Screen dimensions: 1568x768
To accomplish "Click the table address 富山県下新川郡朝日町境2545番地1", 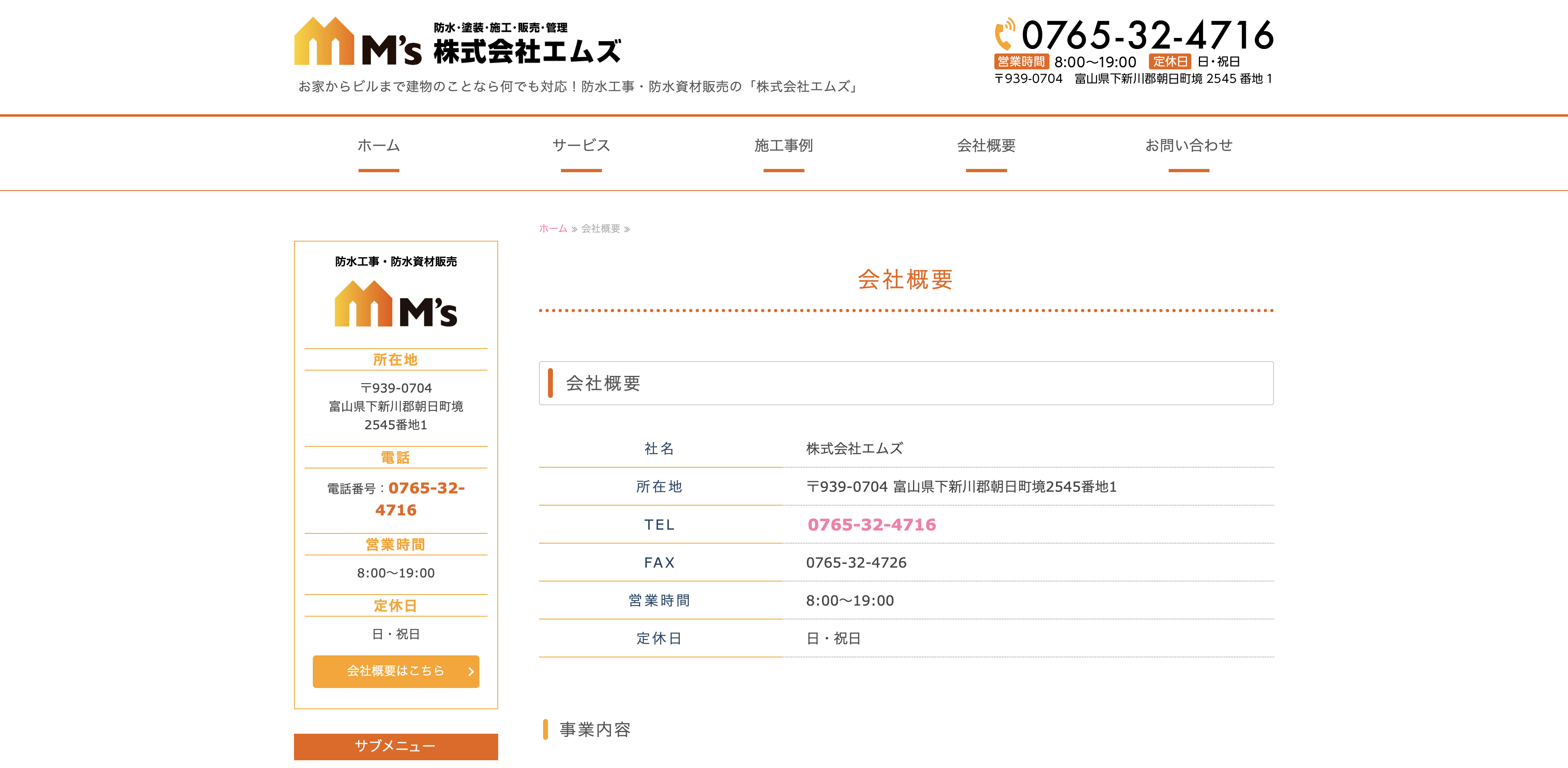I will pyautogui.click(x=1004, y=486).
